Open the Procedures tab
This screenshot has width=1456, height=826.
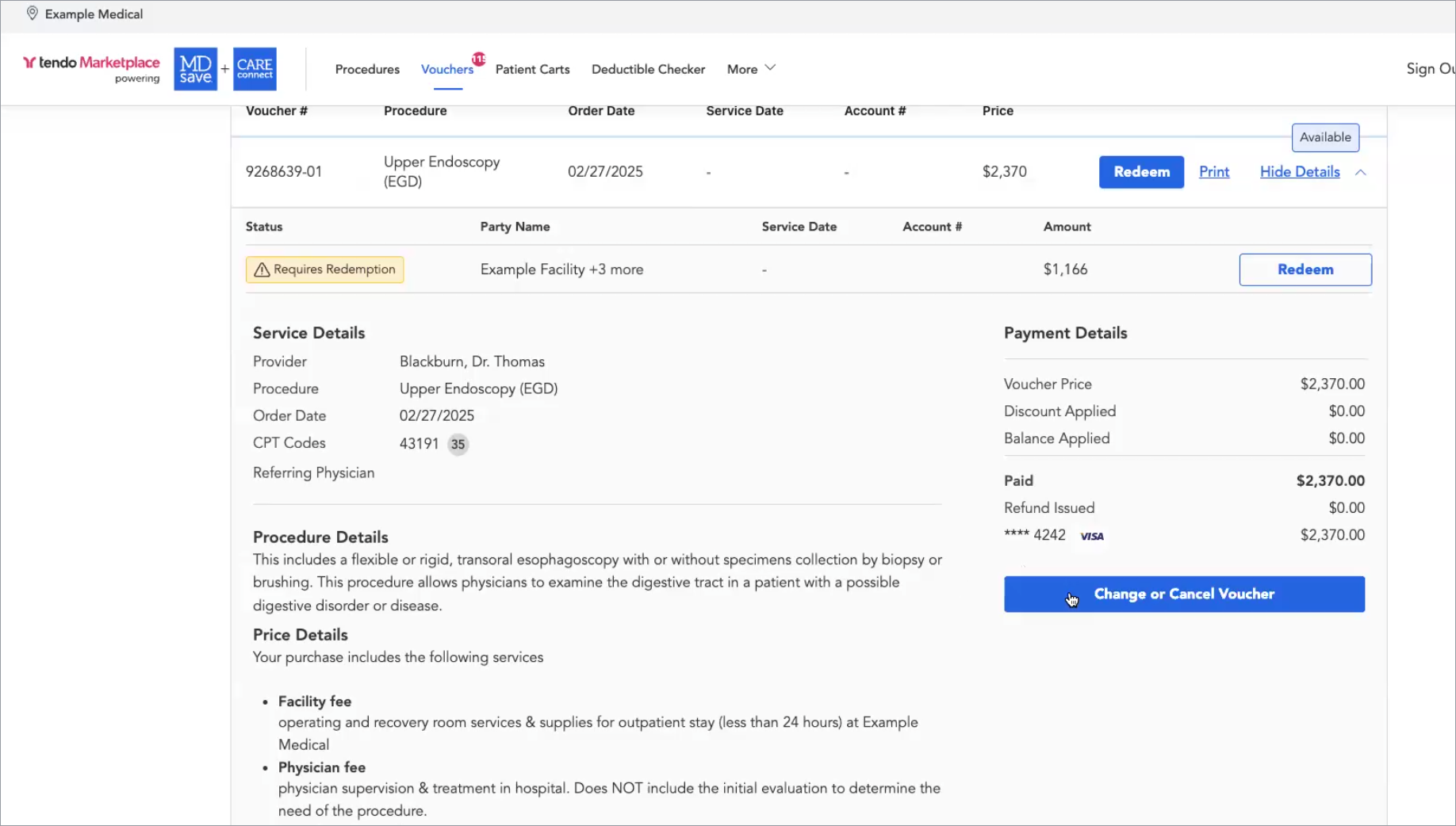click(367, 69)
